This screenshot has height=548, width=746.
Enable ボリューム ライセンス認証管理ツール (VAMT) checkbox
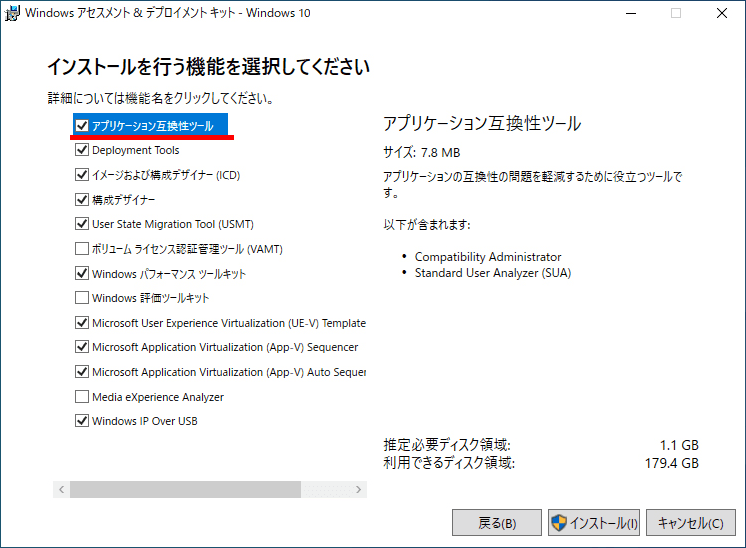coord(82,248)
